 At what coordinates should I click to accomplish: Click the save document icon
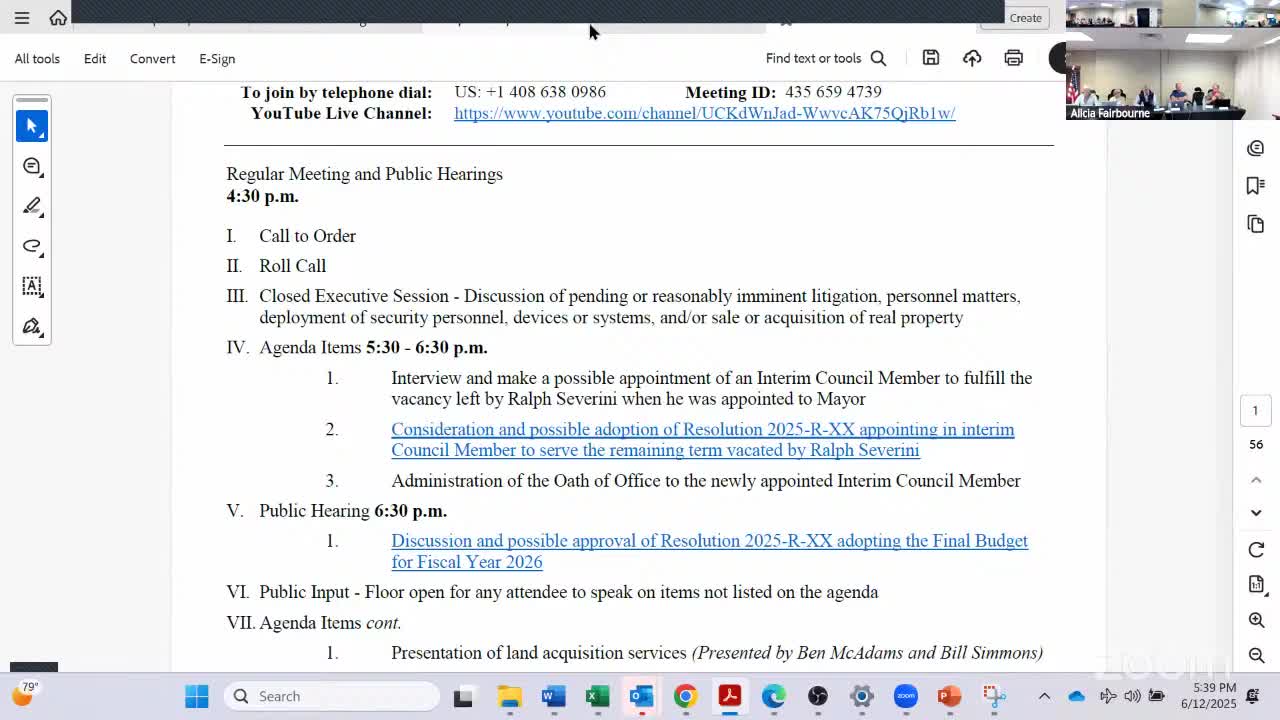click(931, 58)
